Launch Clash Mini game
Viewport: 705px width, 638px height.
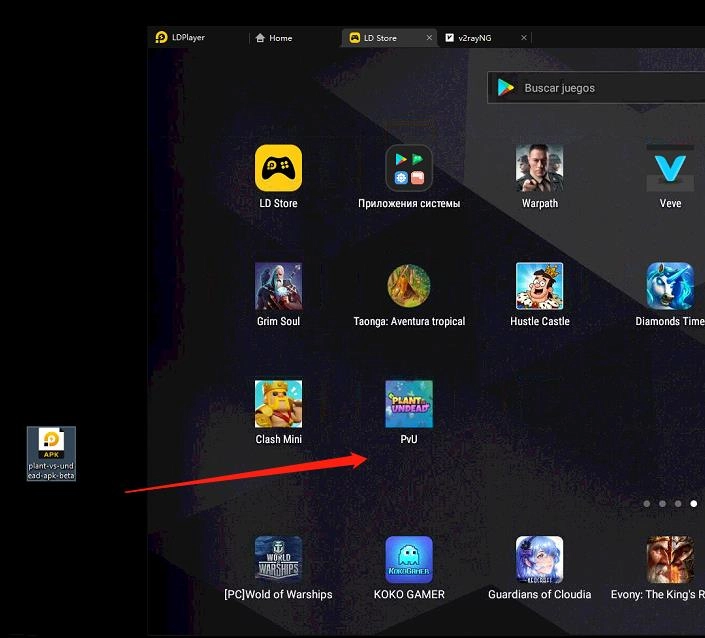click(278, 404)
